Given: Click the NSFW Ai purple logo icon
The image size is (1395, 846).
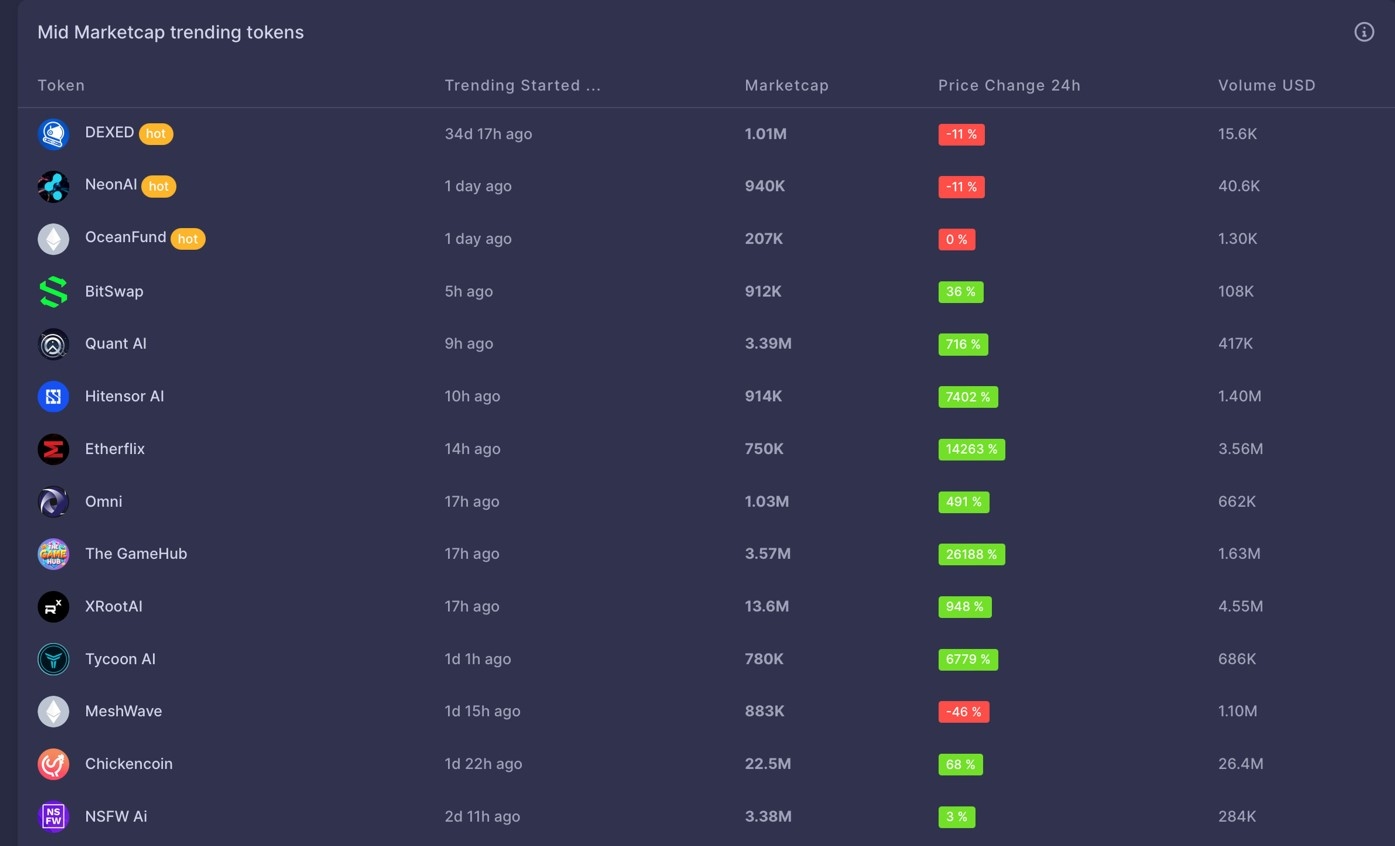Looking at the screenshot, I should click(53, 816).
